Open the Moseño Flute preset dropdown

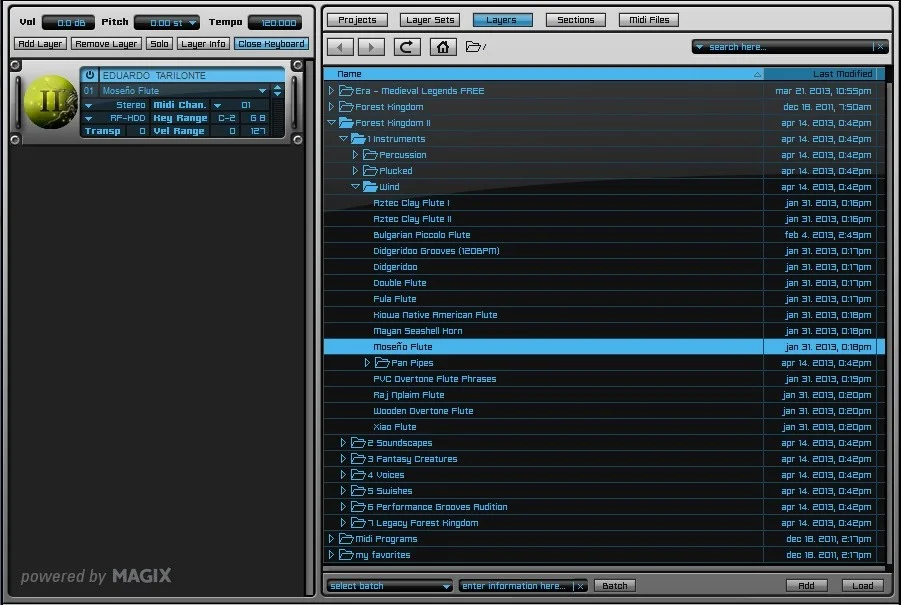(263, 91)
